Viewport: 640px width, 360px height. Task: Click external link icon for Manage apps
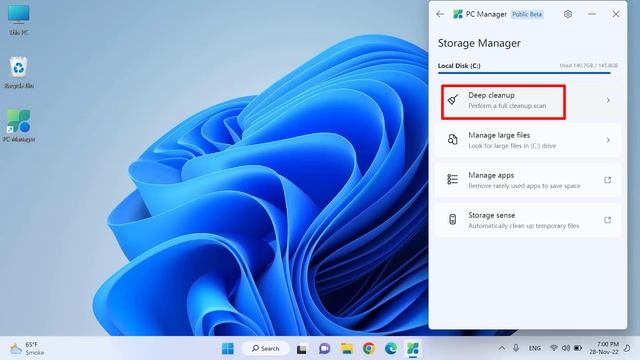[x=607, y=180]
